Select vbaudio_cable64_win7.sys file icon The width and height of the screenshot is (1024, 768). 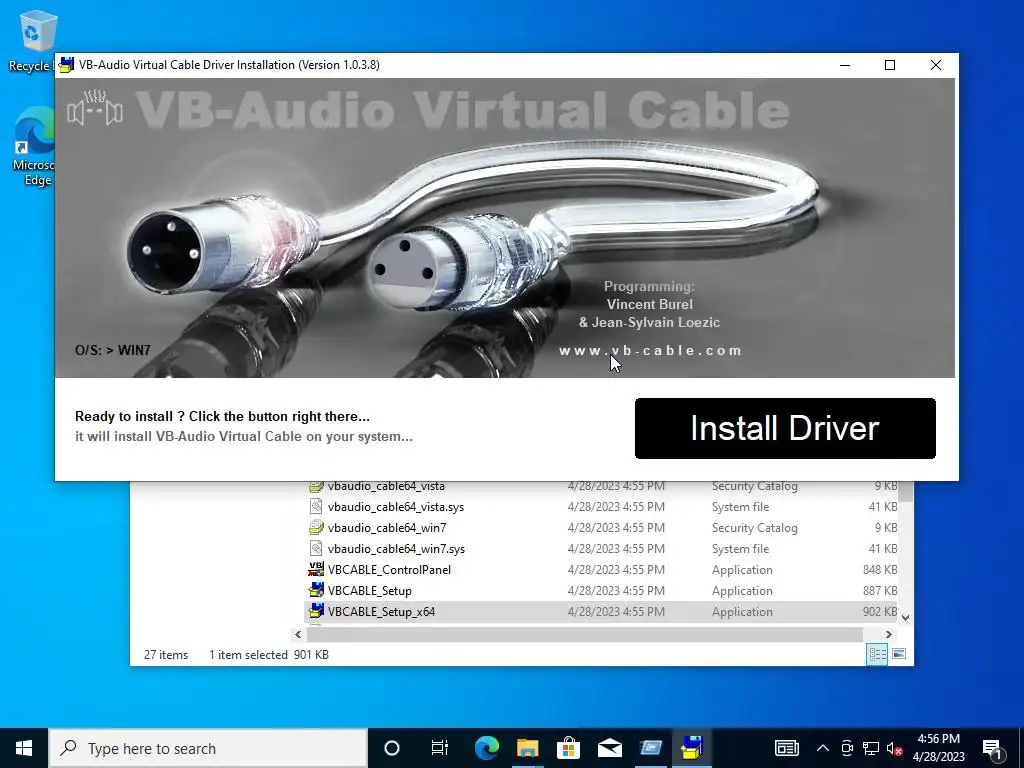pos(316,549)
